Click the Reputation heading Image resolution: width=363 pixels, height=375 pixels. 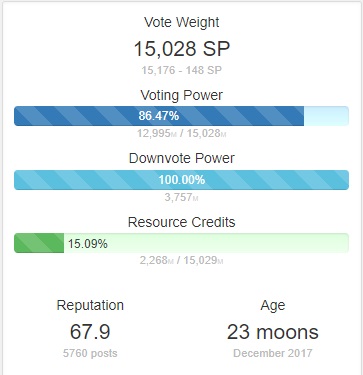pos(90,305)
